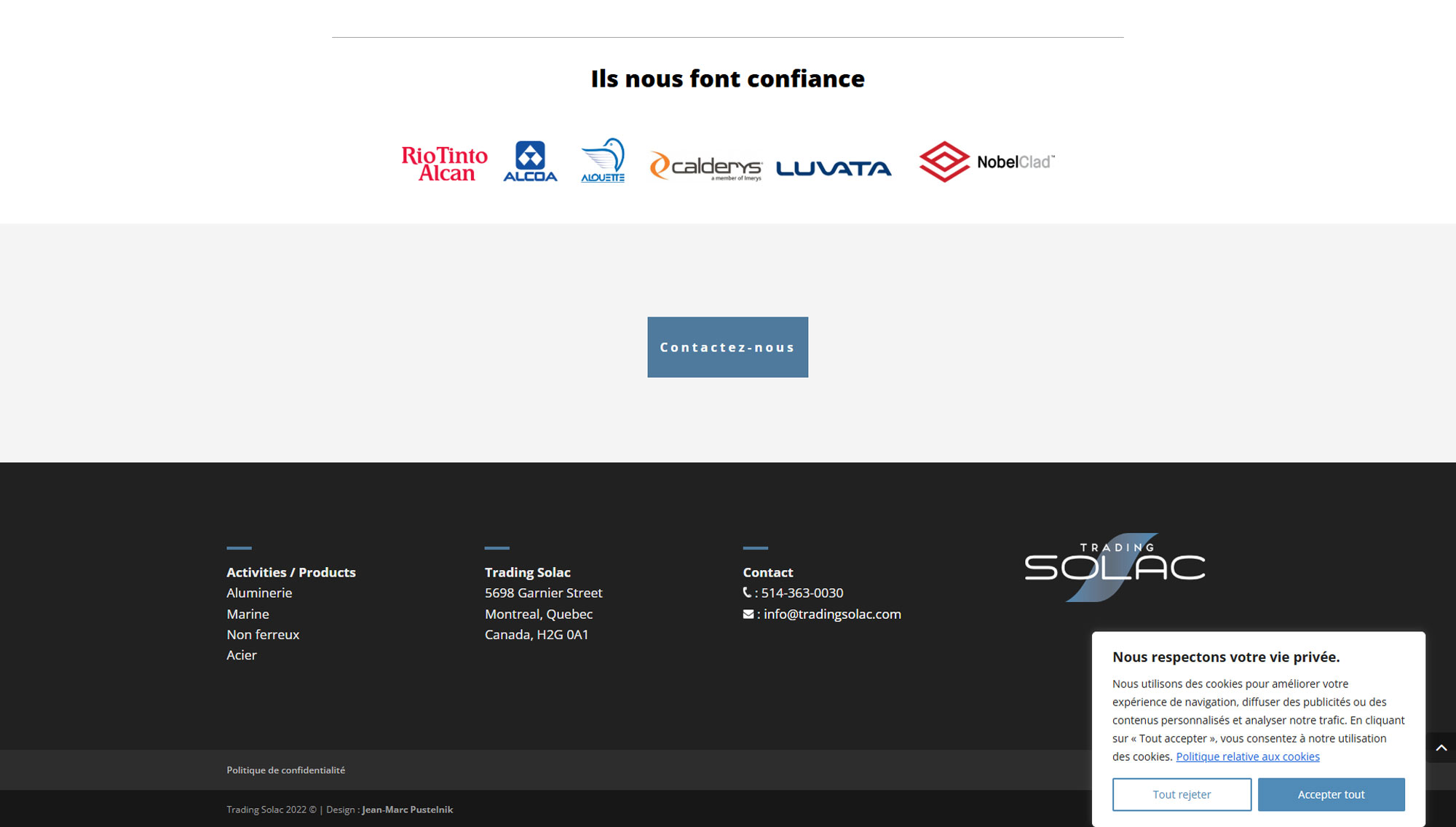Screen dimensions: 1456x827
Task: Click the Calderys logo
Action: (705, 167)
